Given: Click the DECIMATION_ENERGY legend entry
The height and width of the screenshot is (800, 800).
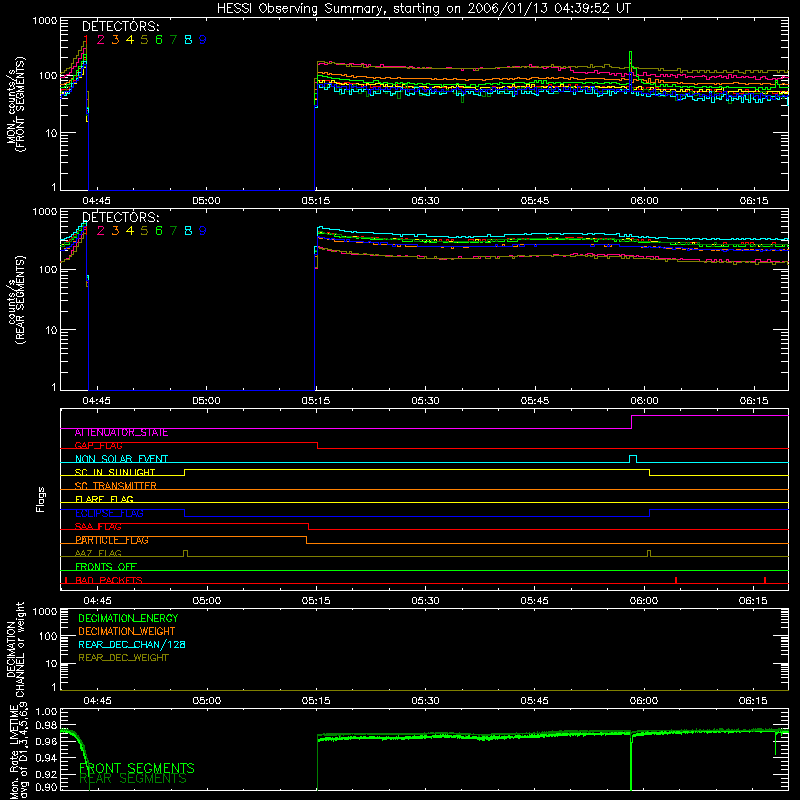Looking at the screenshot, I should pos(128,618).
